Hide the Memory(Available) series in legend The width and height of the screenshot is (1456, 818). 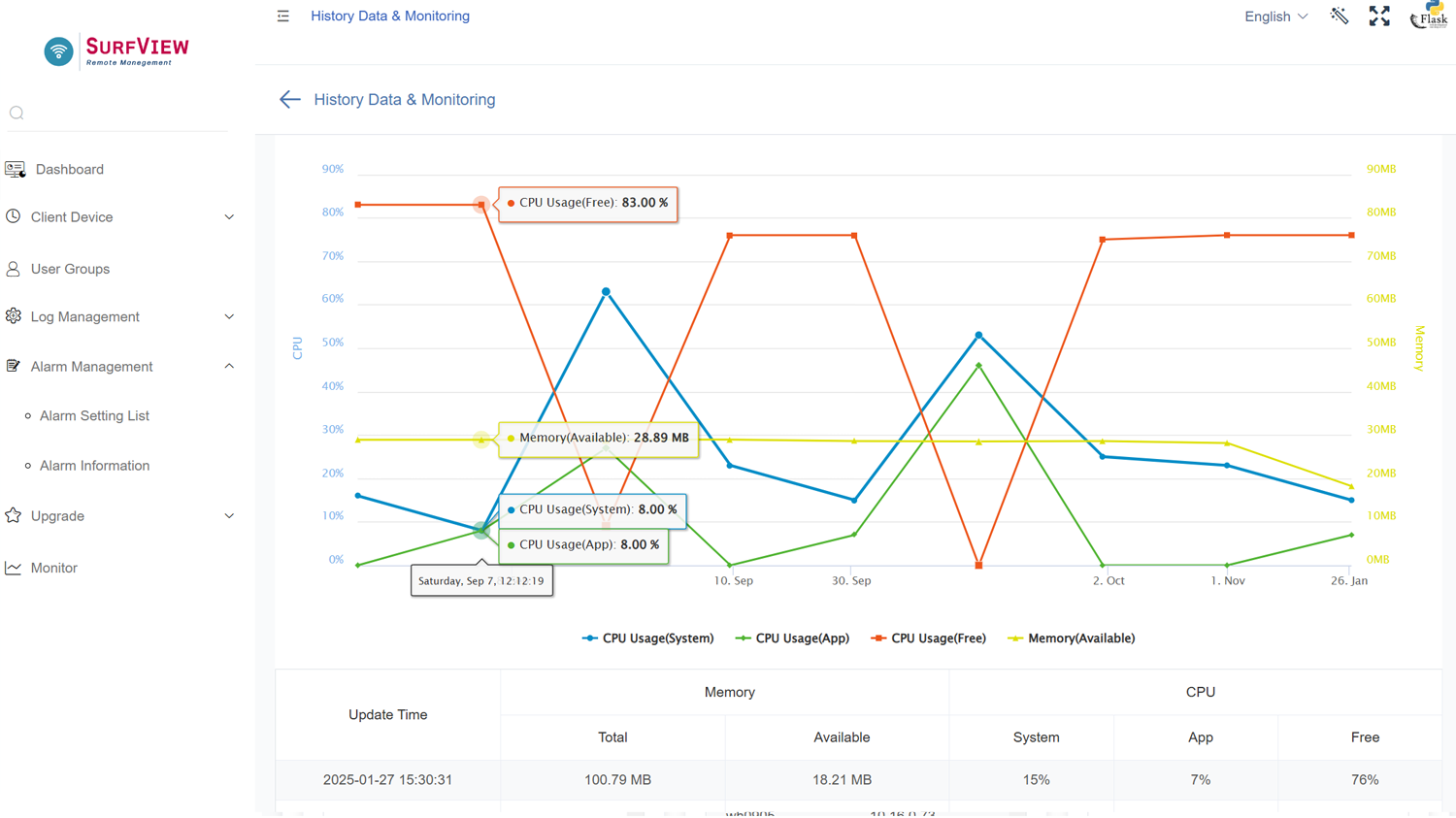click(x=1072, y=638)
